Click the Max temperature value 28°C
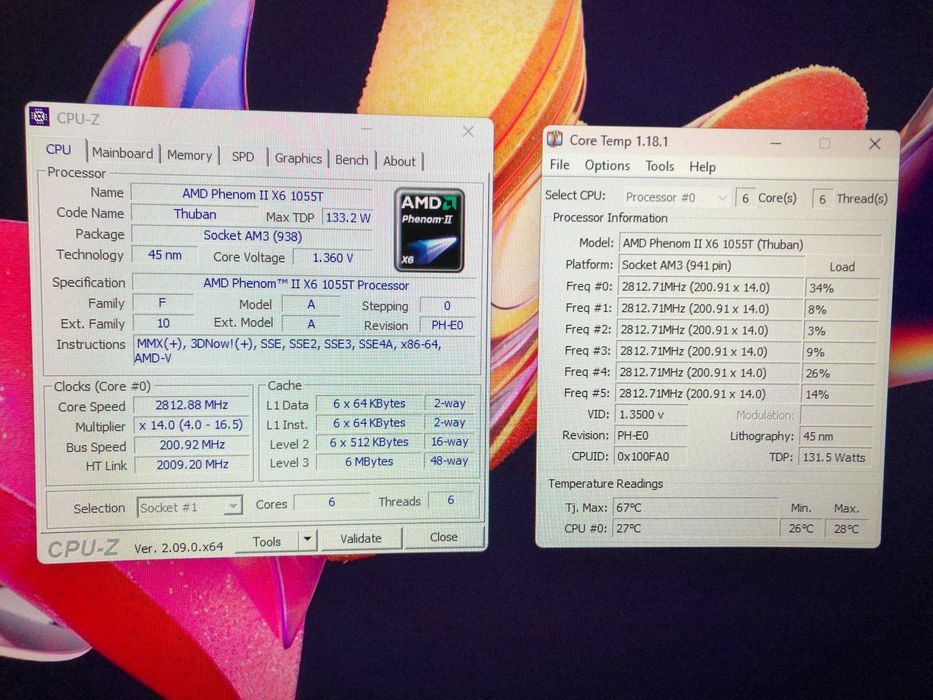Image resolution: width=933 pixels, height=700 pixels. coord(846,529)
